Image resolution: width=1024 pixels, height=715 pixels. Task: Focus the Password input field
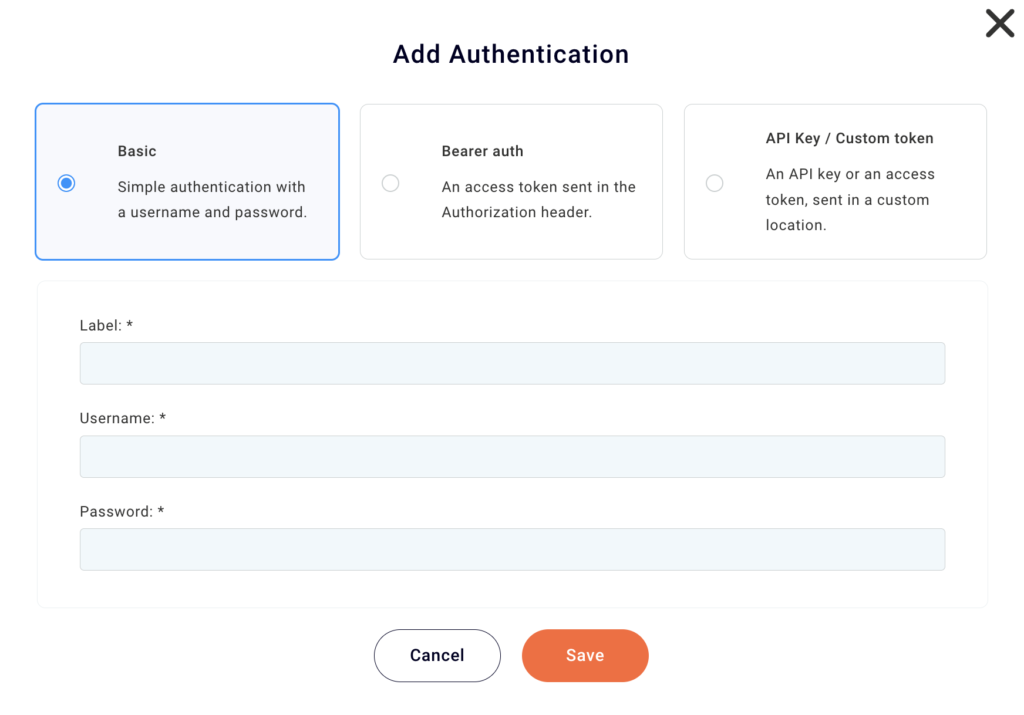pyautogui.click(x=512, y=549)
